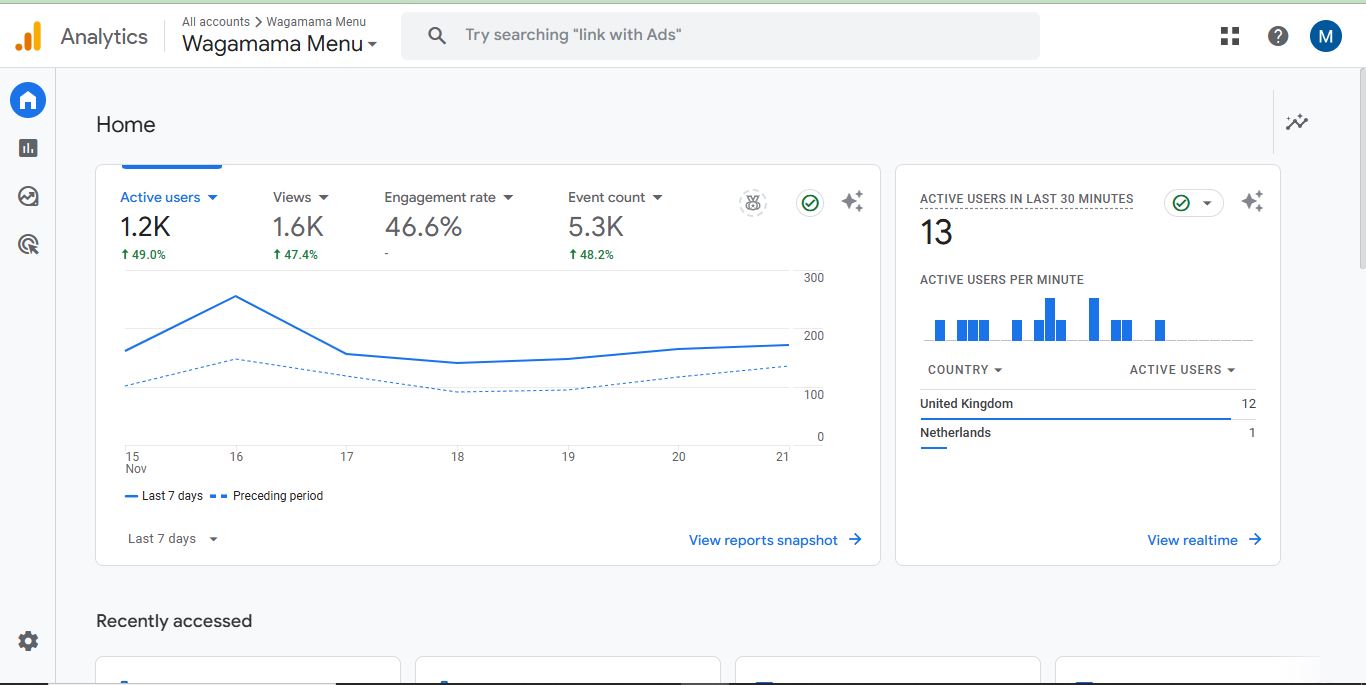Click the Wagamama Menu breadcrumb
This screenshot has height=685, width=1366.
(316, 21)
